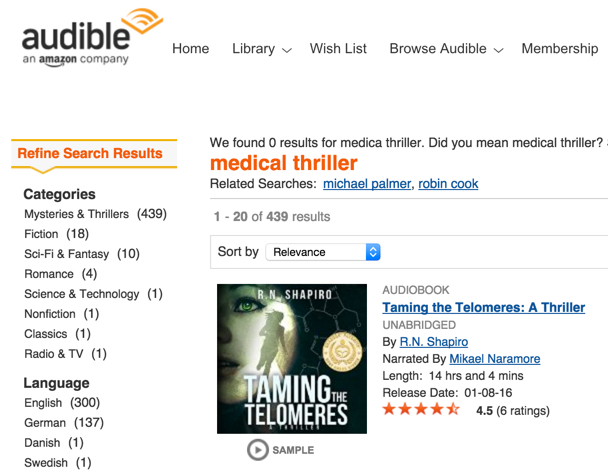Open the Wish List

pos(338,48)
